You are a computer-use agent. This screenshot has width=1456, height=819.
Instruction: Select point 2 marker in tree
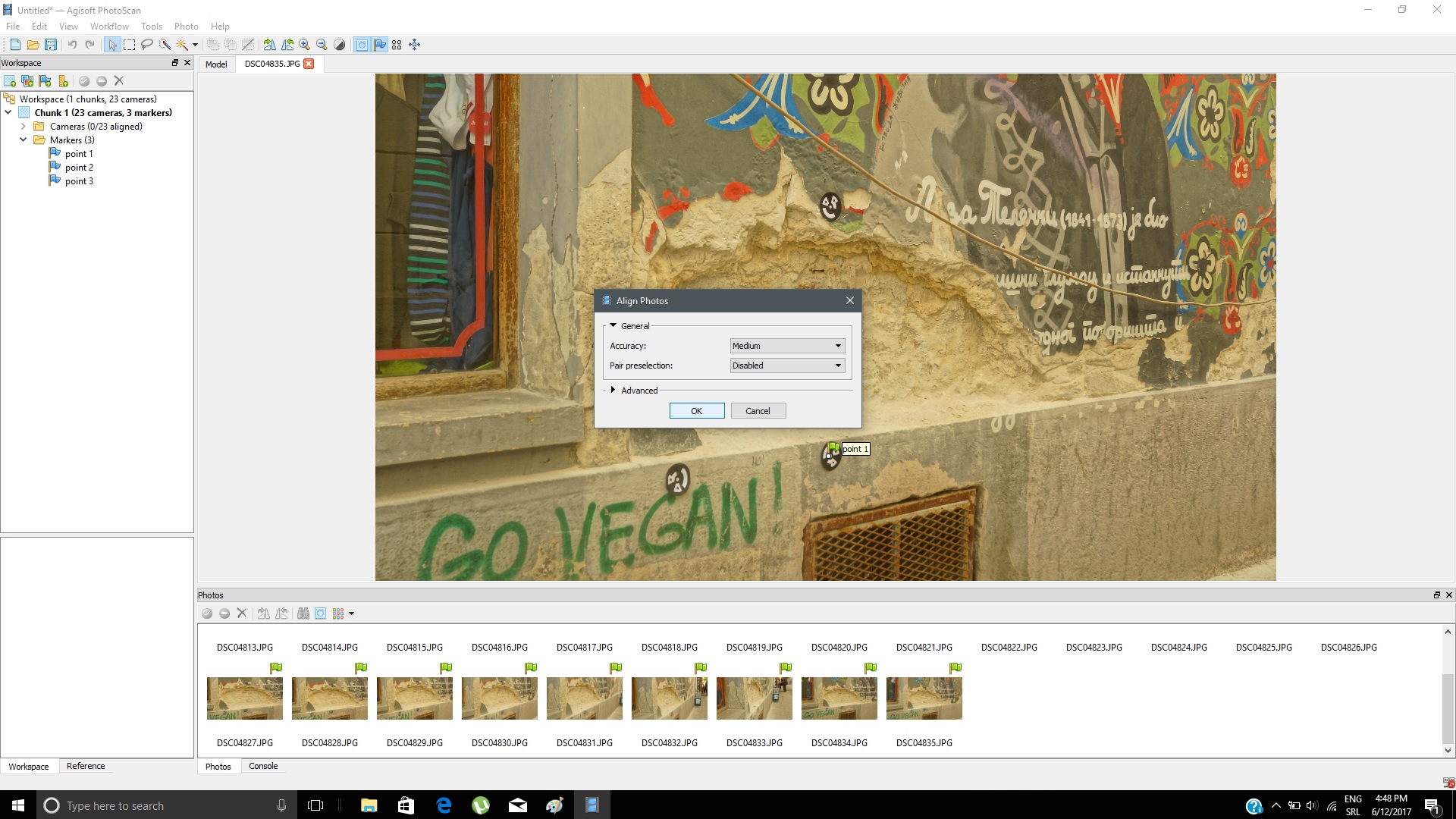(79, 168)
